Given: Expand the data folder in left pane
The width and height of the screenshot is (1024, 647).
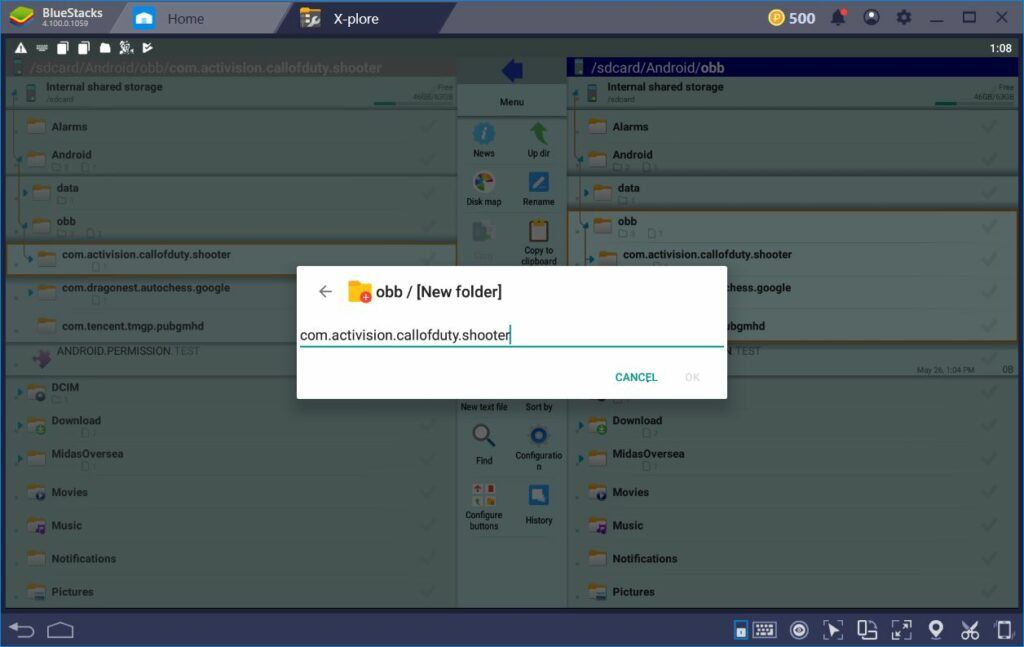Looking at the screenshot, I should point(25,193).
